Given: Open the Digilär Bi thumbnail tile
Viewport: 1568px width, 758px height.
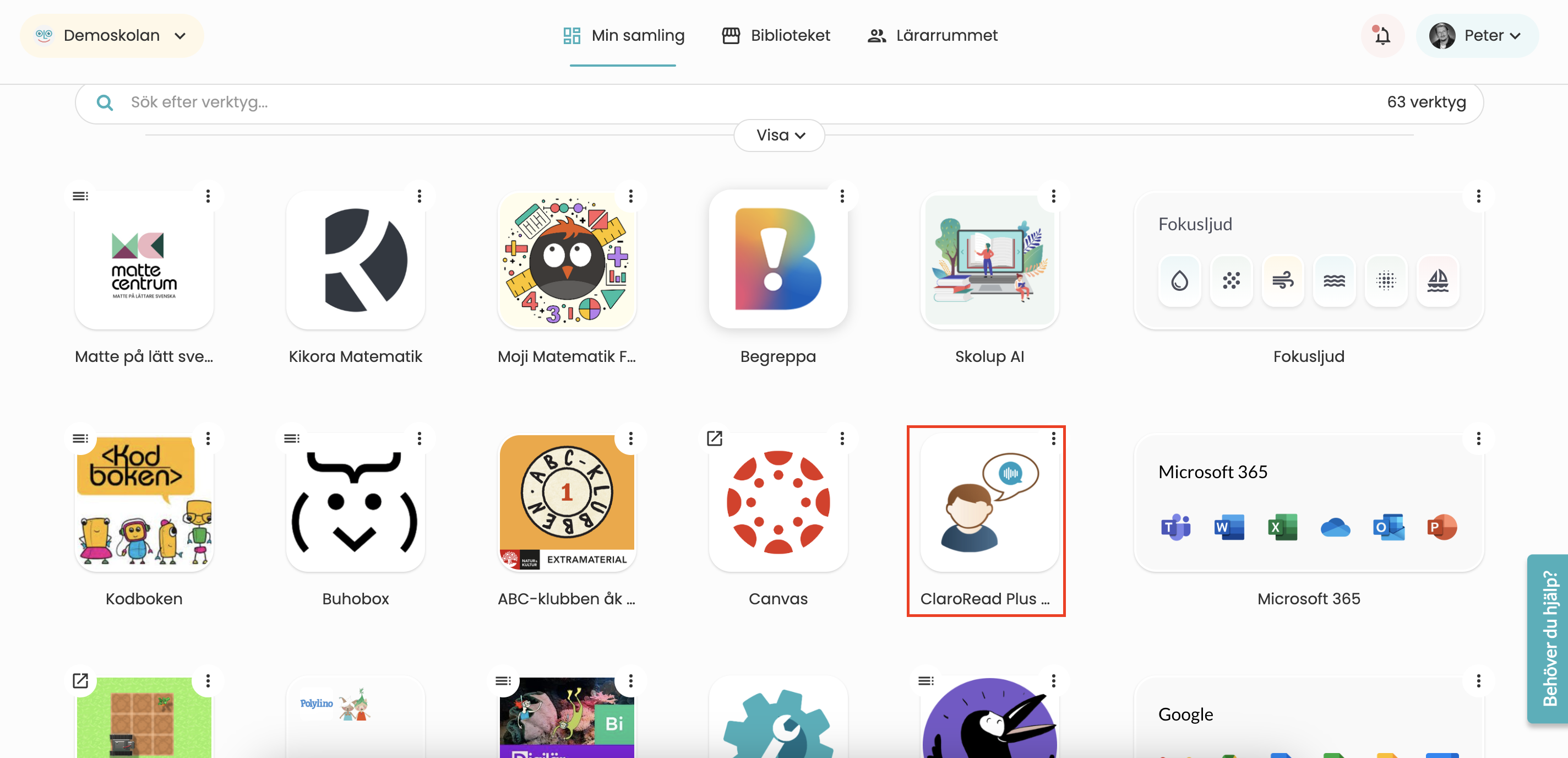Looking at the screenshot, I should (x=567, y=717).
